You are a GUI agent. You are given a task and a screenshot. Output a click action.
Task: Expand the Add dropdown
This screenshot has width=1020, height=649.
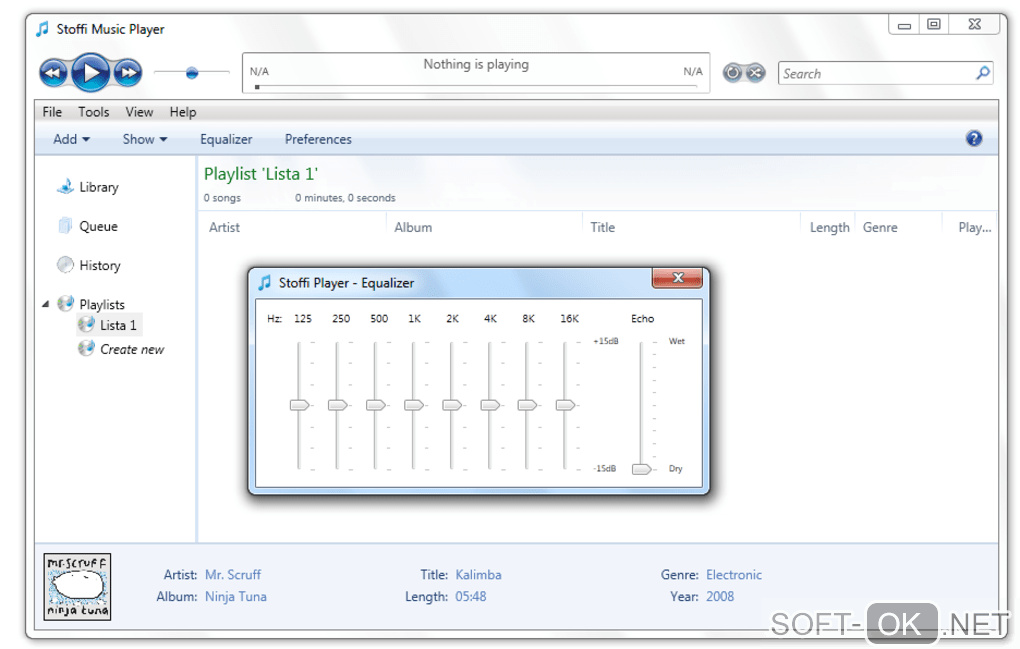72,139
